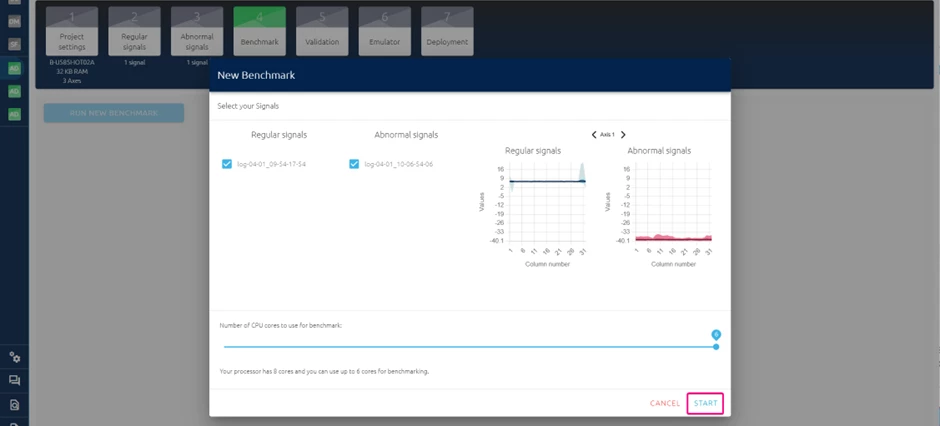940x426 pixels.
Task: Cancel the New Benchmark dialog
Action: click(x=665, y=403)
